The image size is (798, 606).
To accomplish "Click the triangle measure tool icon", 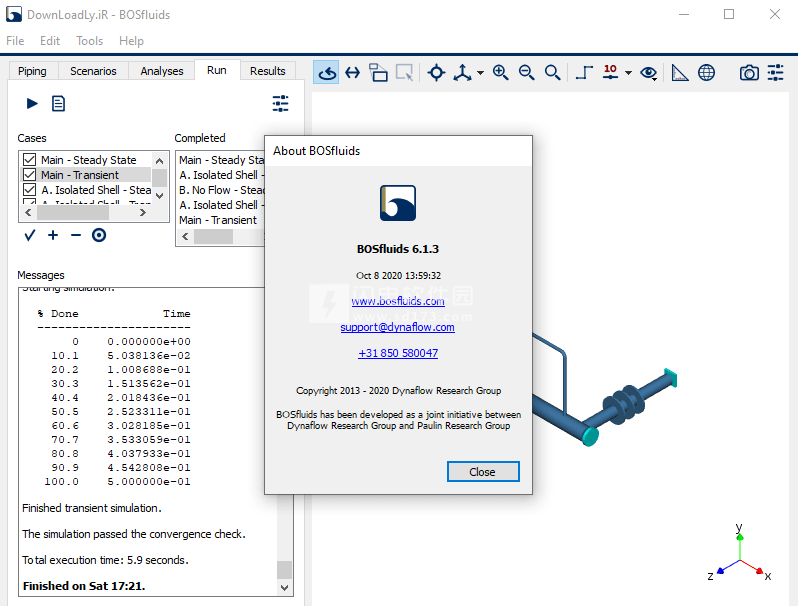I will coord(679,73).
